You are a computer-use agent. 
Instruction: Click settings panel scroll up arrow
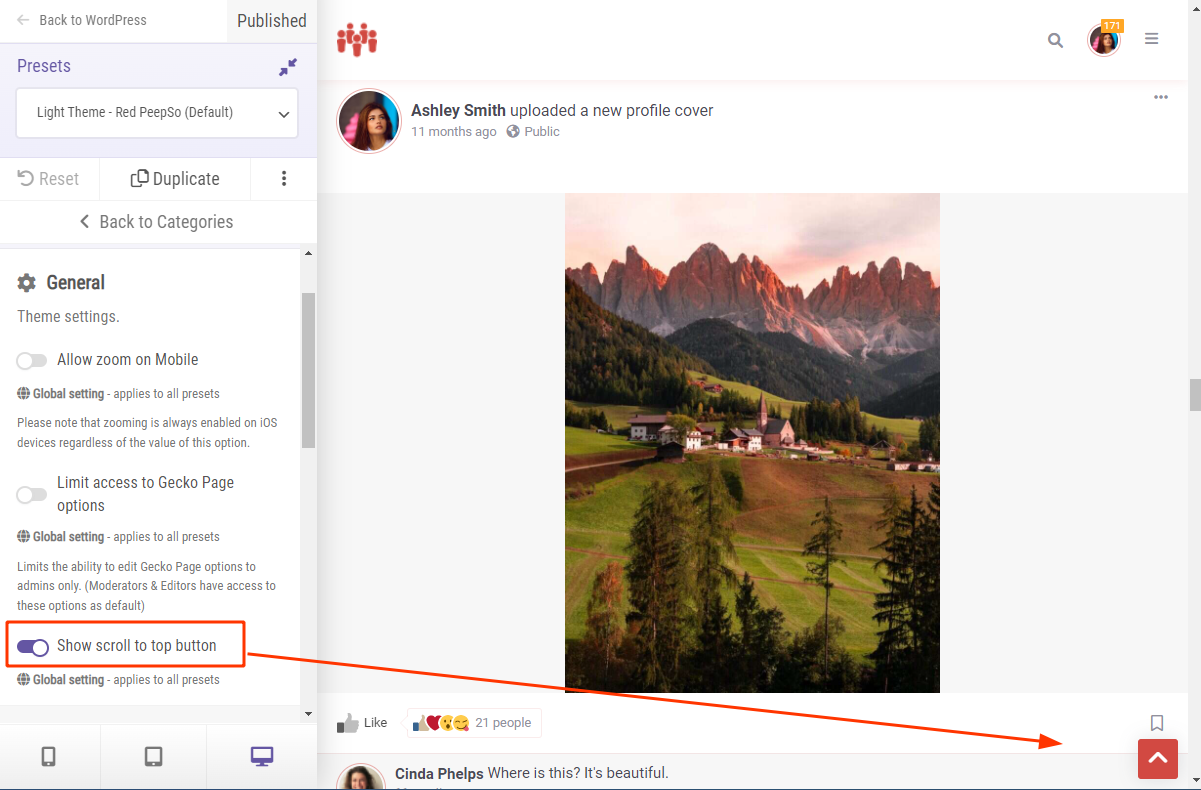tap(308, 253)
